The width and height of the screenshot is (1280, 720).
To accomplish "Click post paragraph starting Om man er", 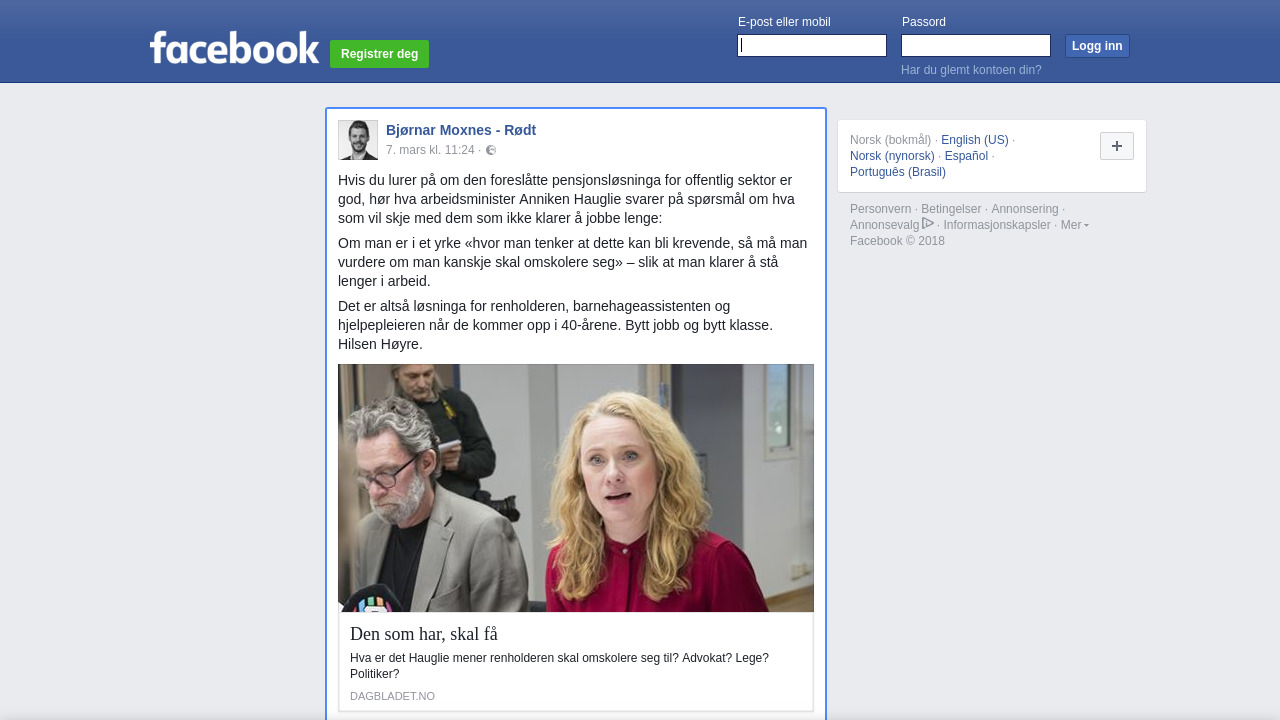I will click(x=572, y=262).
